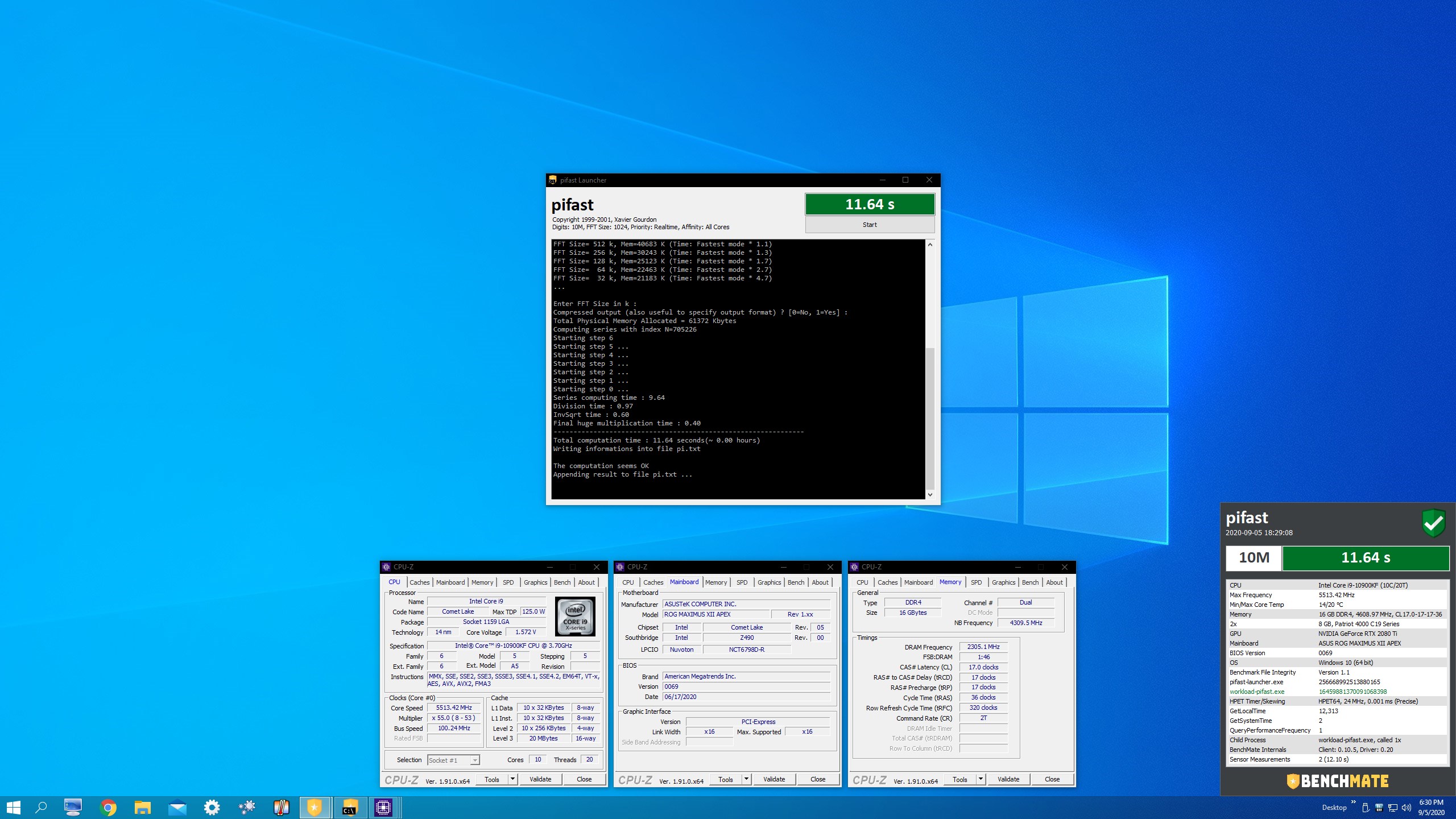Open the thermometer temperature app icon
The image size is (1456, 819).
[x=281, y=807]
